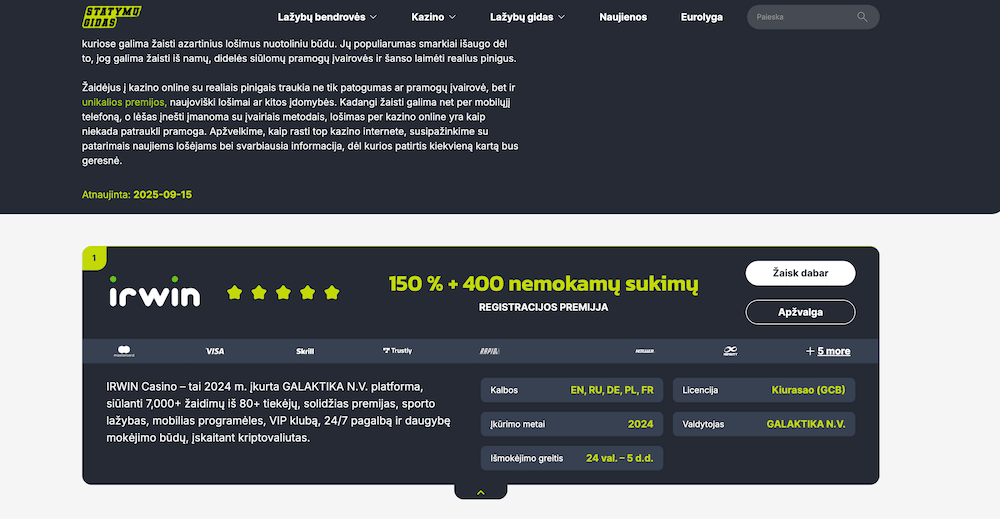Click the Atnaujinta 2025-09-15 date text

coord(136,194)
